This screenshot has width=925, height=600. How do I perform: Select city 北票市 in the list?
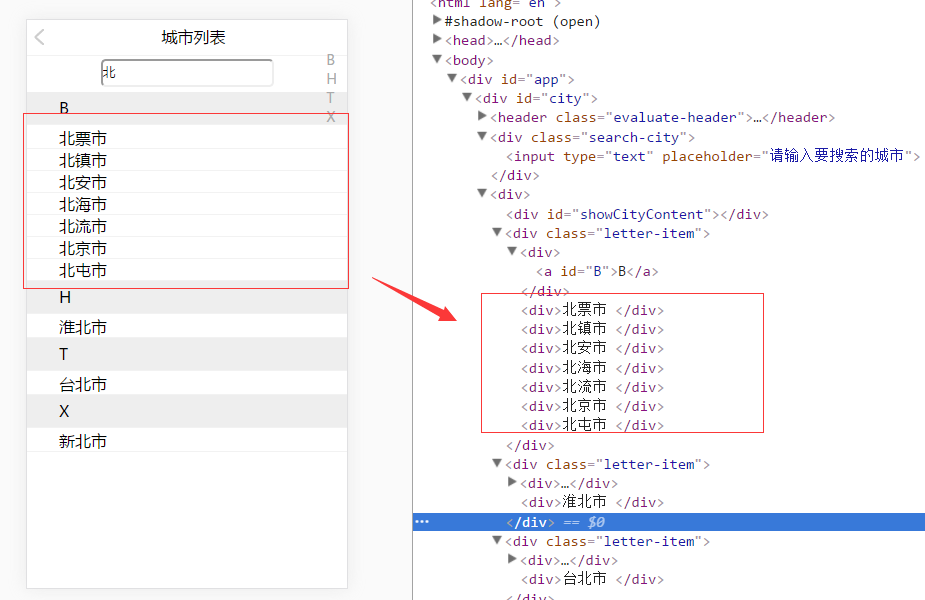(x=187, y=139)
